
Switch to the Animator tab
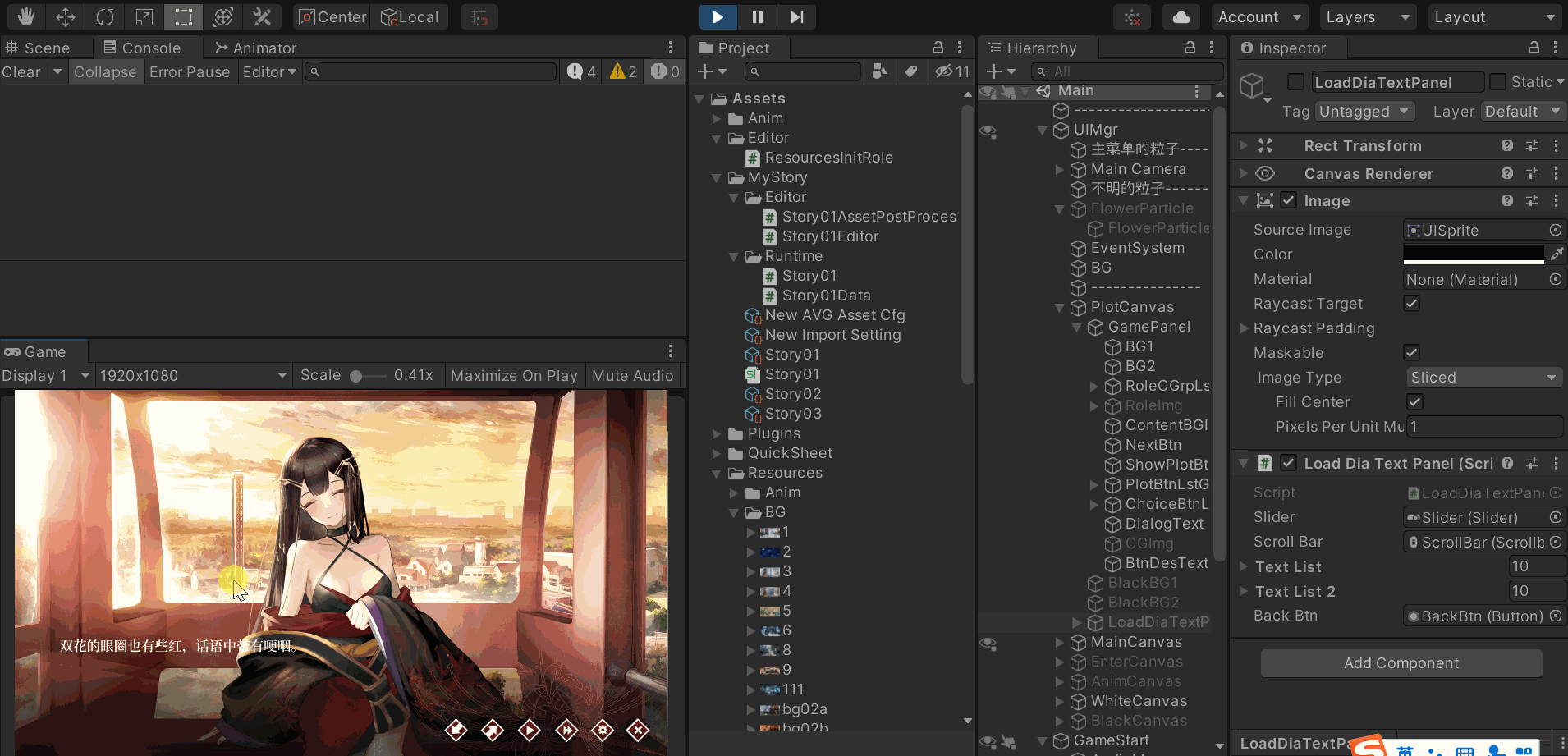tap(255, 48)
